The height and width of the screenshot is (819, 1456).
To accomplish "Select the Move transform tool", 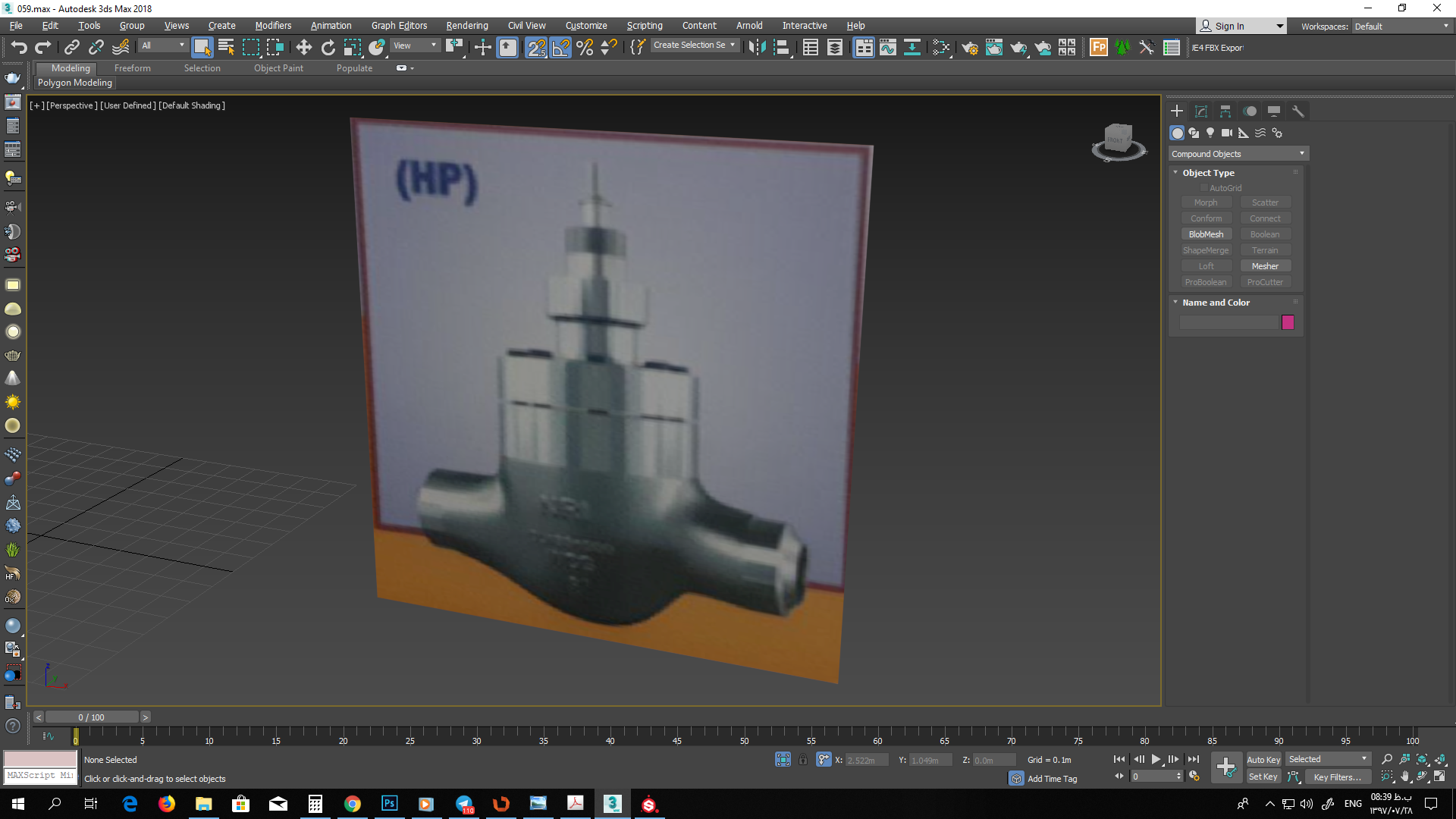I will pos(303,48).
